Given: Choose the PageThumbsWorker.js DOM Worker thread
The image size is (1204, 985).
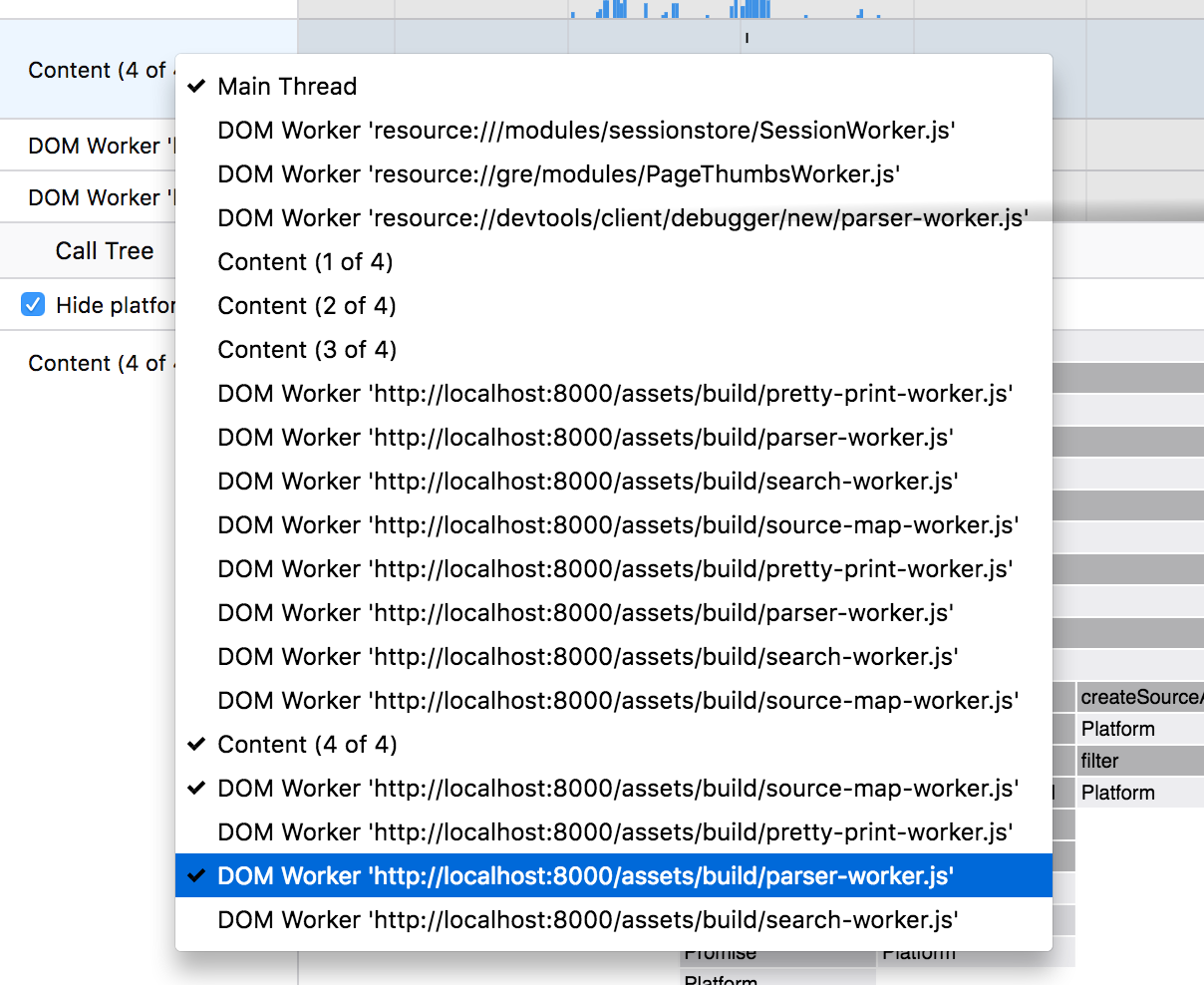Looking at the screenshot, I should point(558,174).
